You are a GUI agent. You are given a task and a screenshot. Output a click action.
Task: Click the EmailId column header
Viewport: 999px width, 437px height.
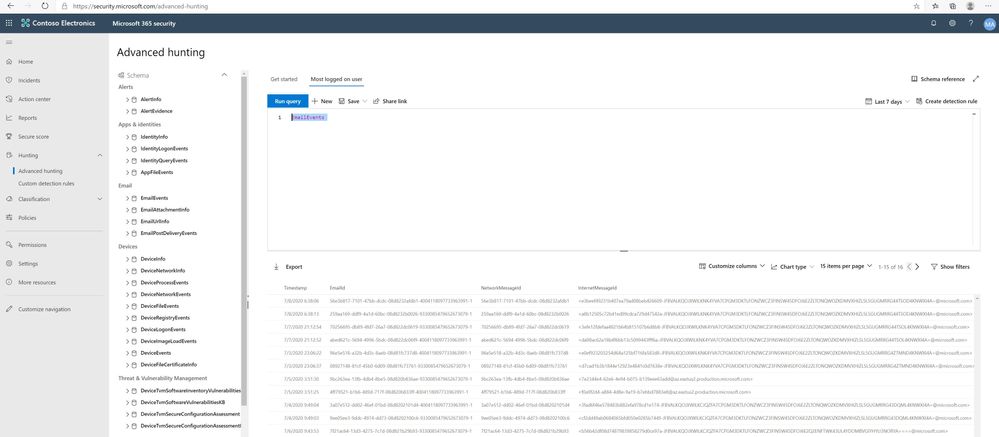click(338, 288)
